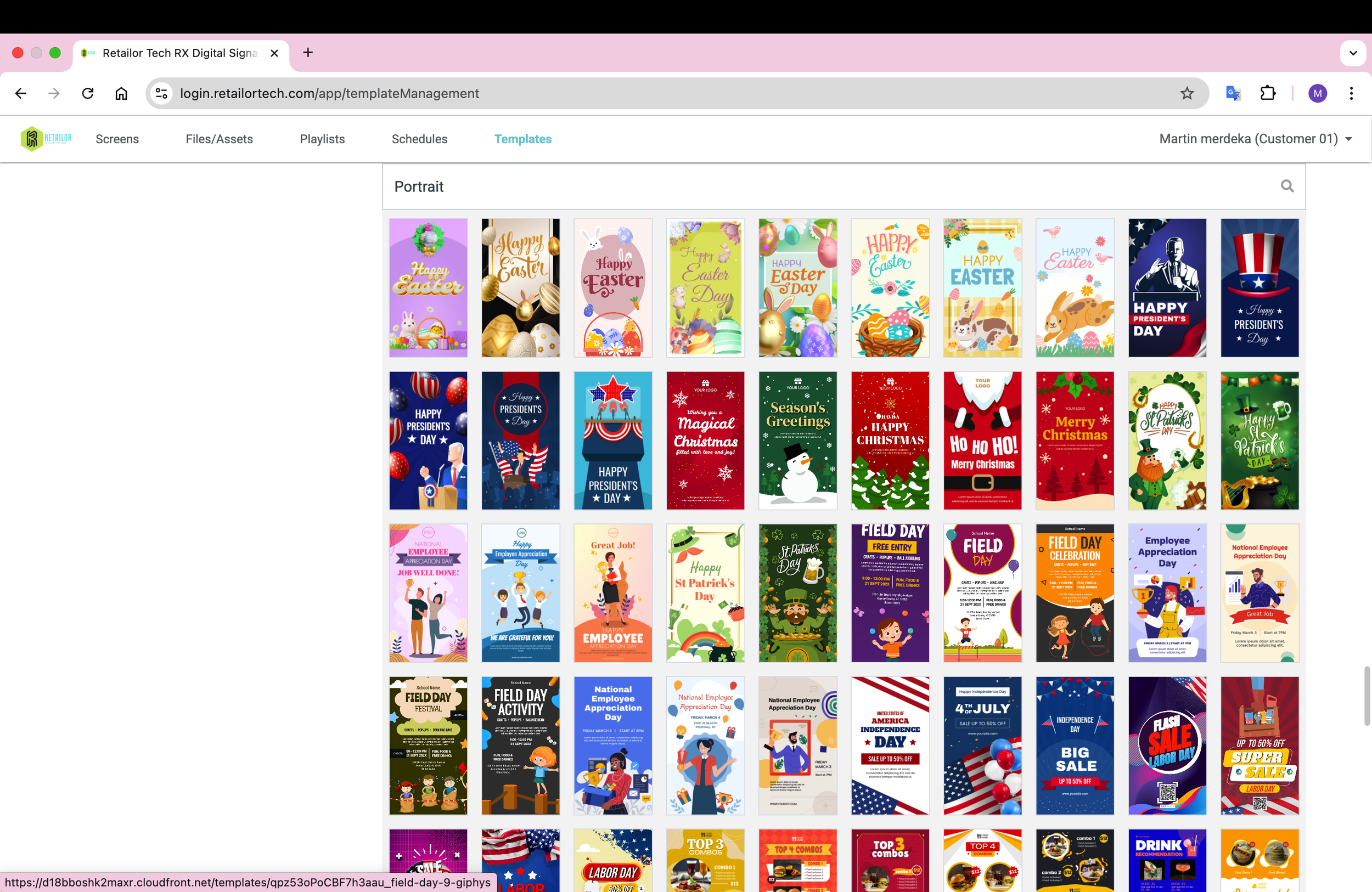Open the Screens menu
This screenshot has width=1372, height=892.
[117, 139]
